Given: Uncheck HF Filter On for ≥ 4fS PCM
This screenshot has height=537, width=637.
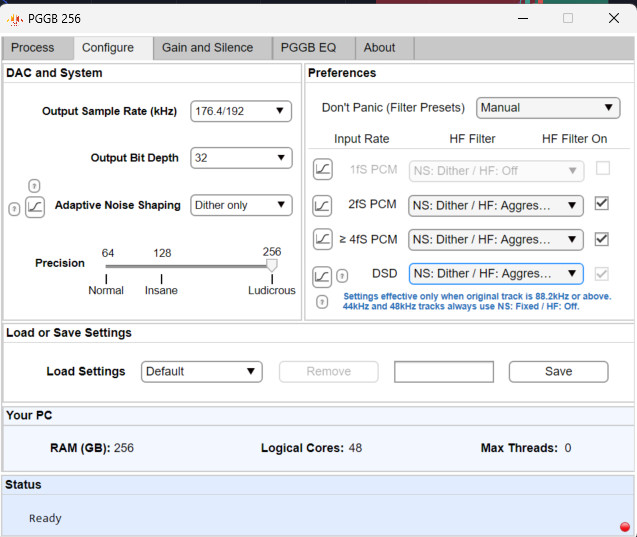Looking at the screenshot, I should 602,239.
